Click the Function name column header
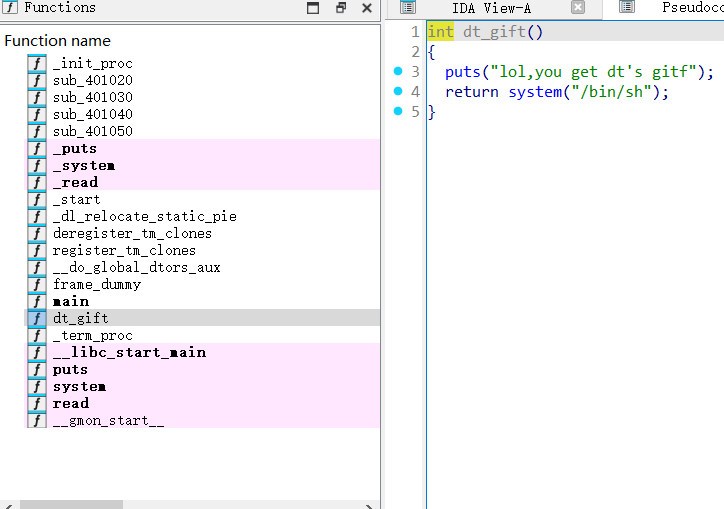This screenshot has height=509, width=724. (x=58, y=41)
